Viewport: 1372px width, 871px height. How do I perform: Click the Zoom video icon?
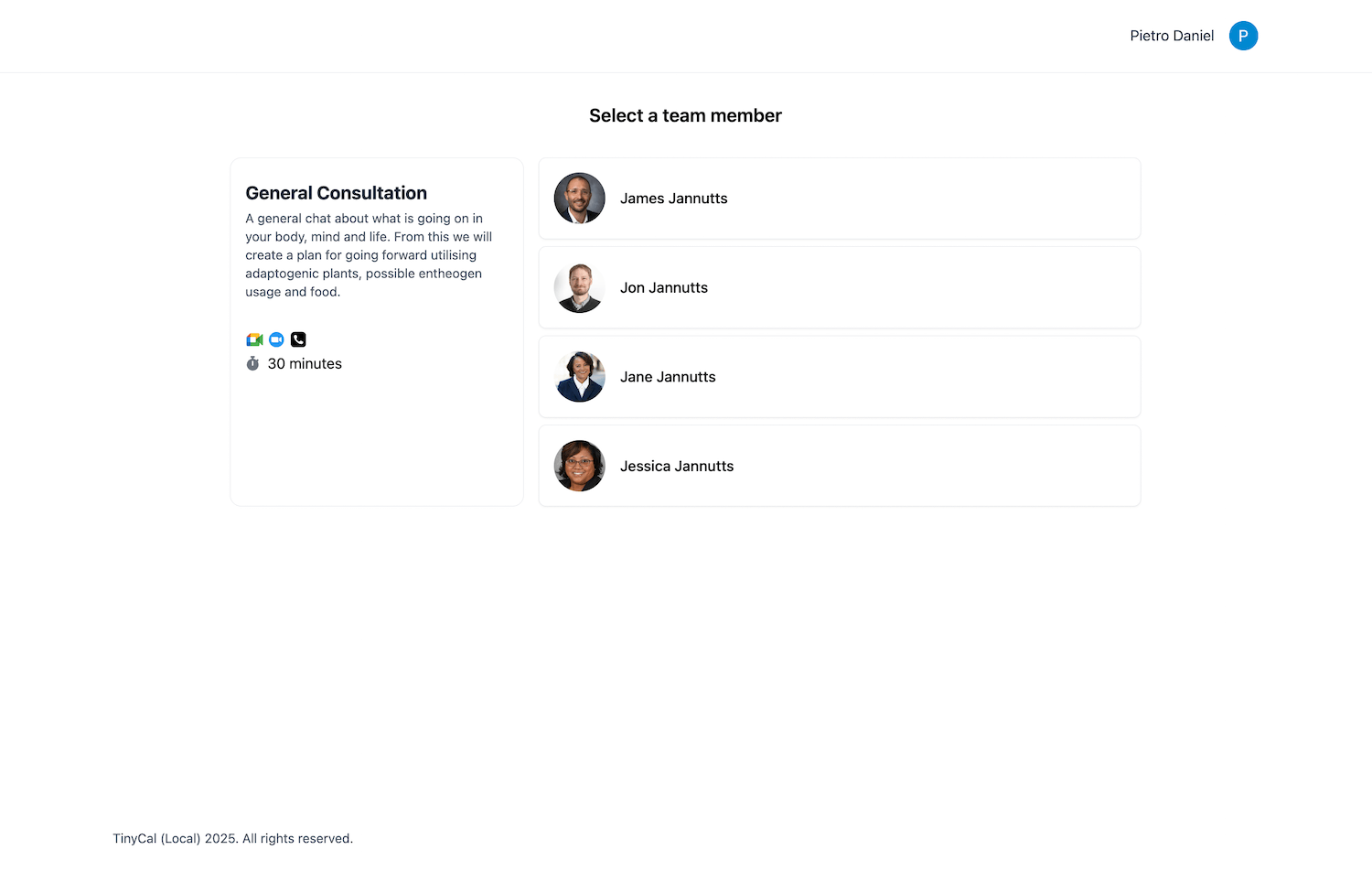[276, 339]
